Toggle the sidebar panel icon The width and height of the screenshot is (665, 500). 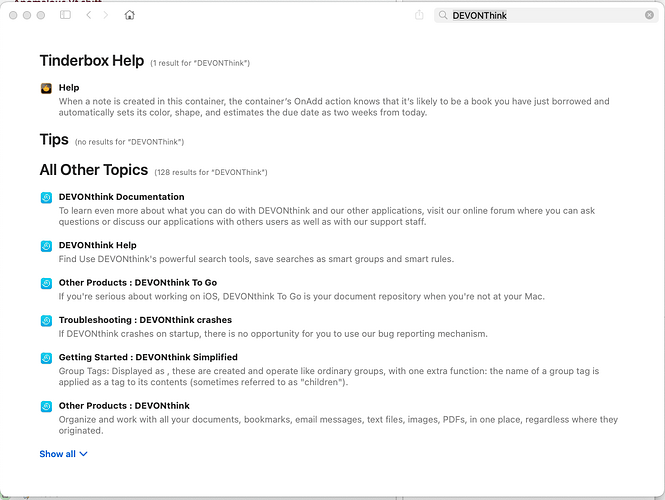pos(65,15)
